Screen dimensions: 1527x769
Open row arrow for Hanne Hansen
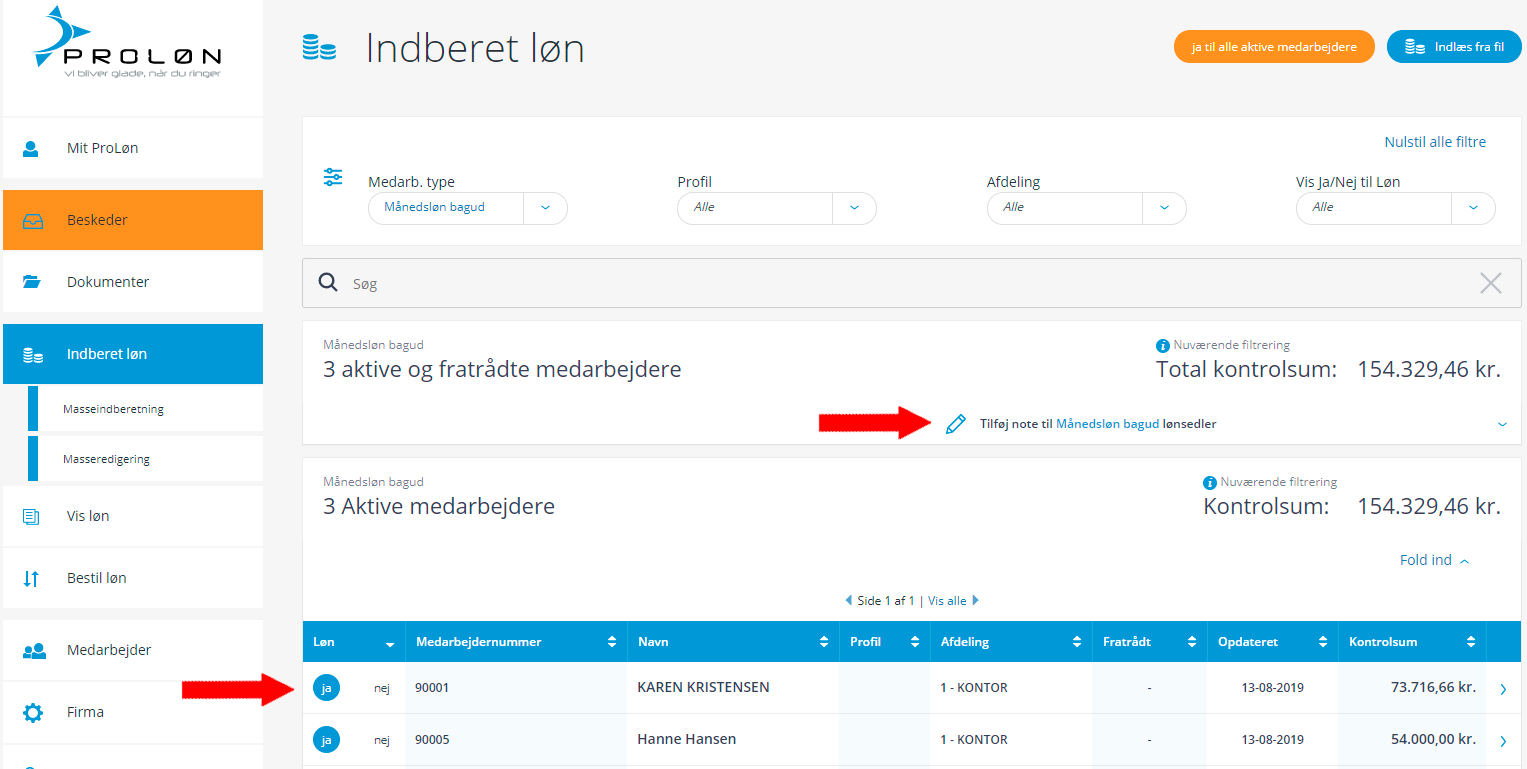(1503, 740)
